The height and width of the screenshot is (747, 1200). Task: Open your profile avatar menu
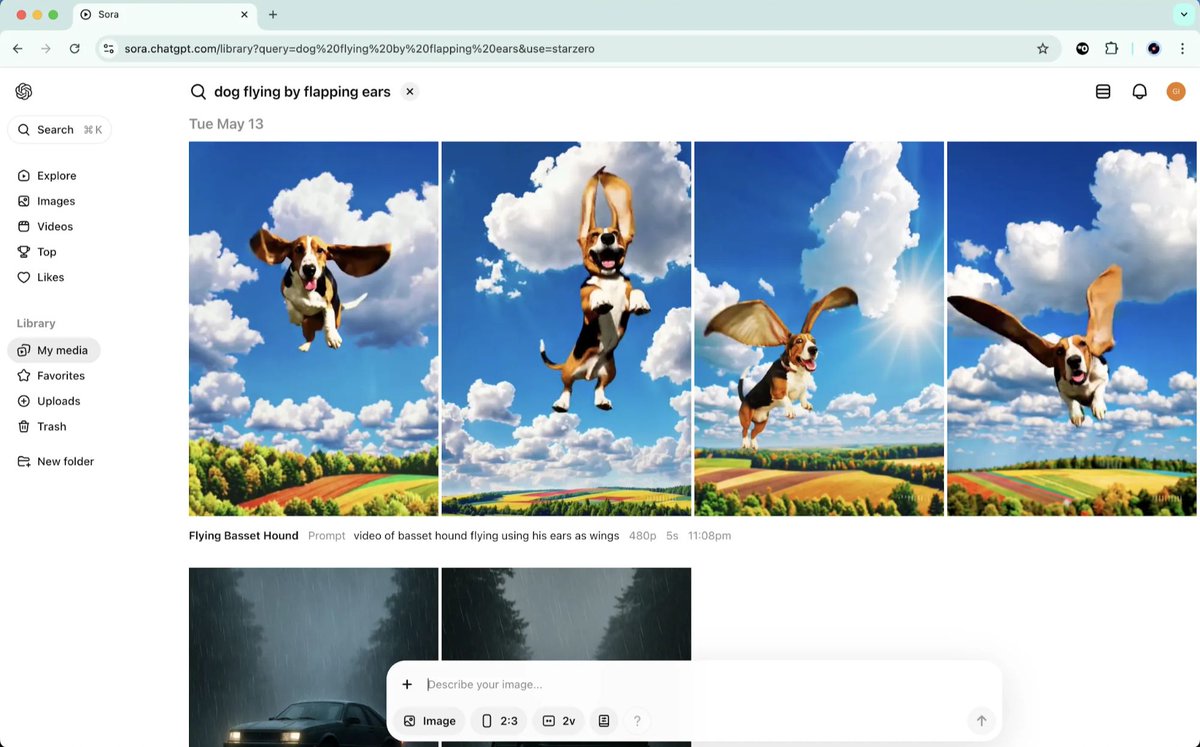coord(1176,91)
